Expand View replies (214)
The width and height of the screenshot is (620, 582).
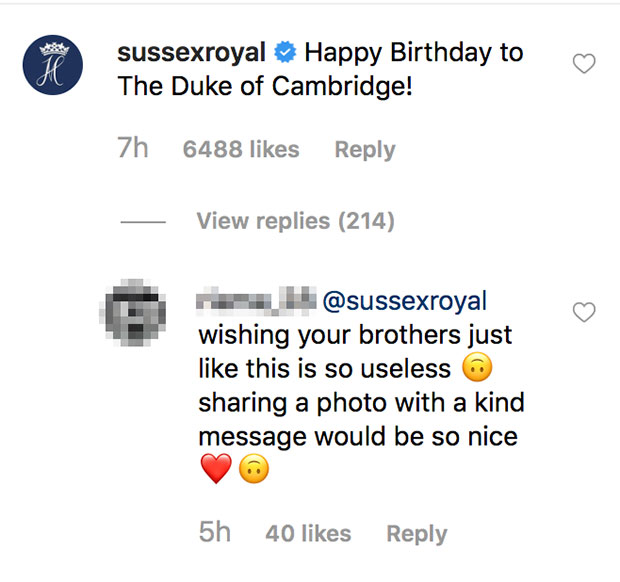coord(295,221)
